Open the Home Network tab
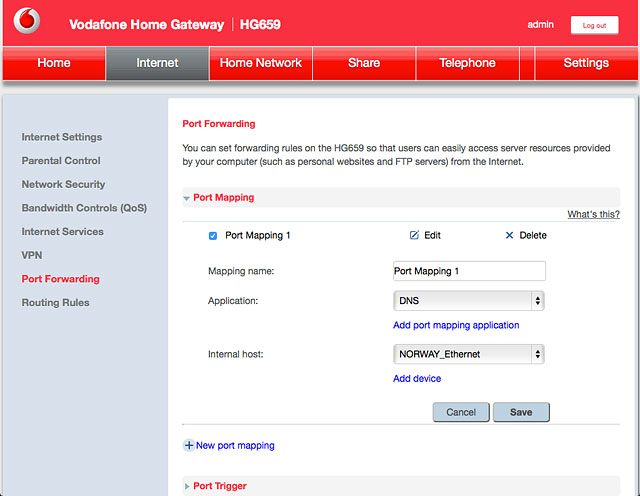Viewport: 640px width, 496px height. pos(260,63)
